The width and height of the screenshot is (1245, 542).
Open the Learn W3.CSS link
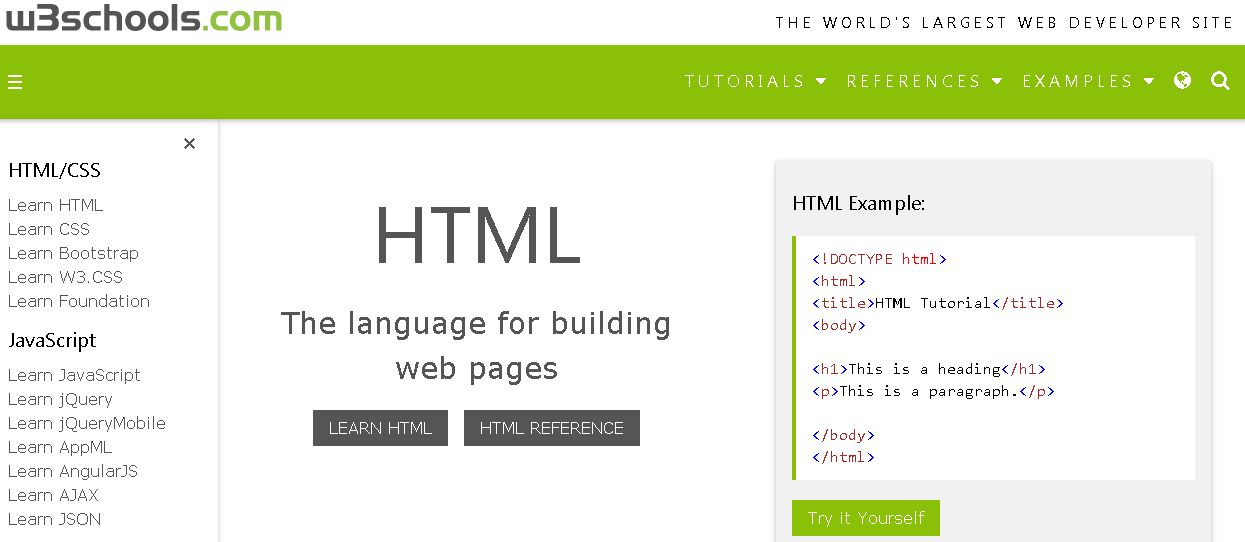[65, 277]
